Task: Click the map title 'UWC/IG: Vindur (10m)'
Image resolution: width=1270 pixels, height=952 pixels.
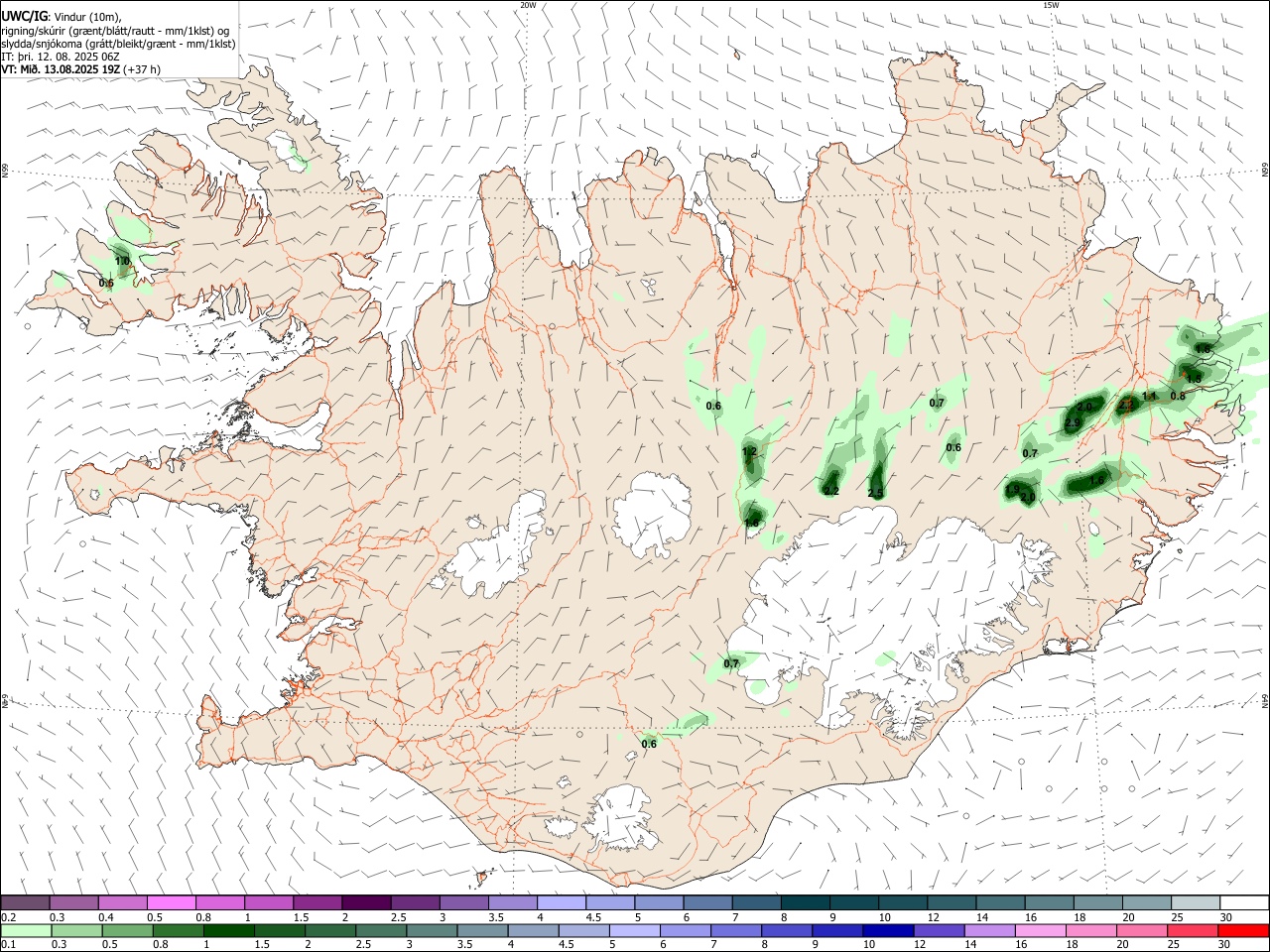Action: pyautogui.click(x=62, y=17)
